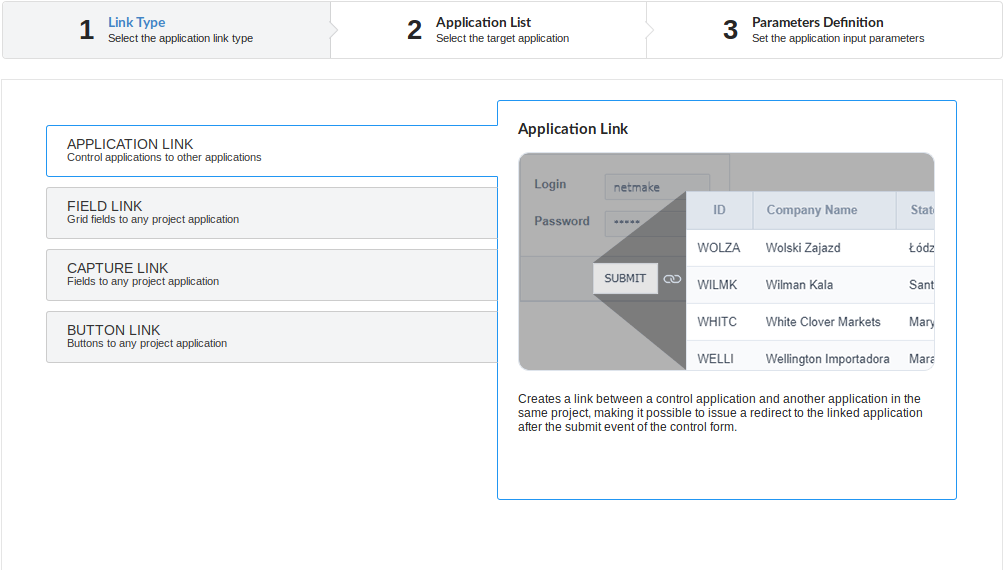The height and width of the screenshot is (570, 1005).
Task: Click the Login field containing netmake
Action: point(656,187)
